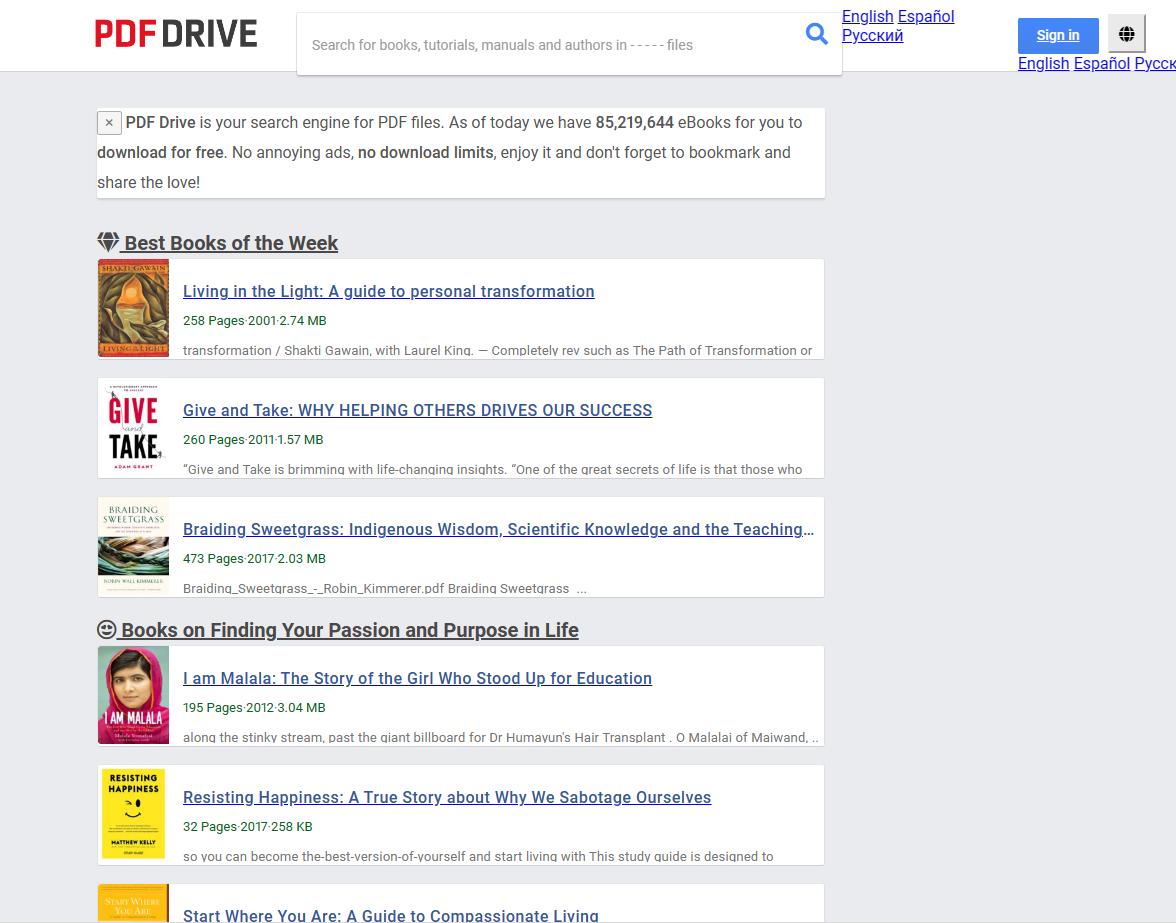Viewport: 1176px width, 923px height.
Task: Open I am Malala book cover
Action: 134,695
